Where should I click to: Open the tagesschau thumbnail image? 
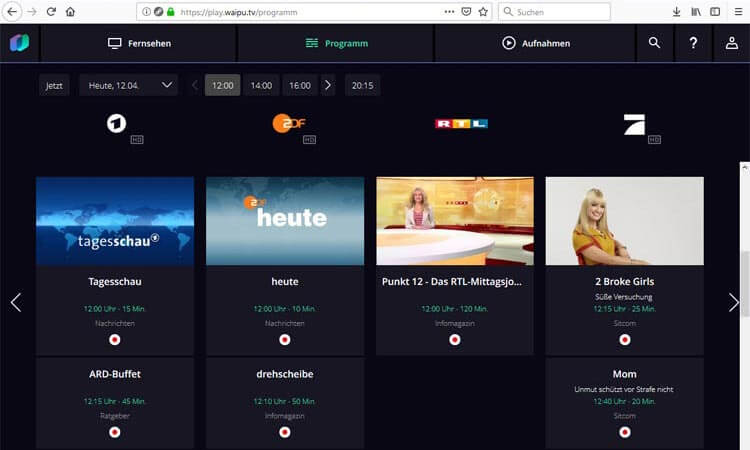pyautogui.click(x=115, y=221)
